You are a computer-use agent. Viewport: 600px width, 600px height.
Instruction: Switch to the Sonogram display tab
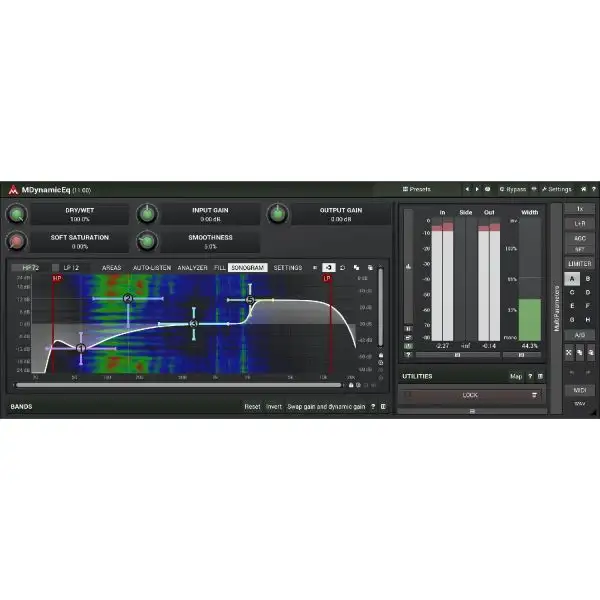[x=247, y=268]
